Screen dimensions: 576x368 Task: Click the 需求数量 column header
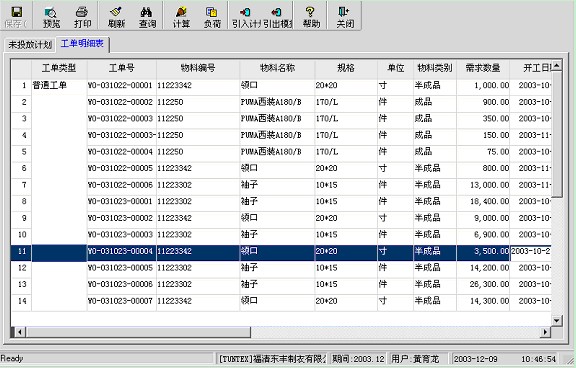[x=483, y=68]
